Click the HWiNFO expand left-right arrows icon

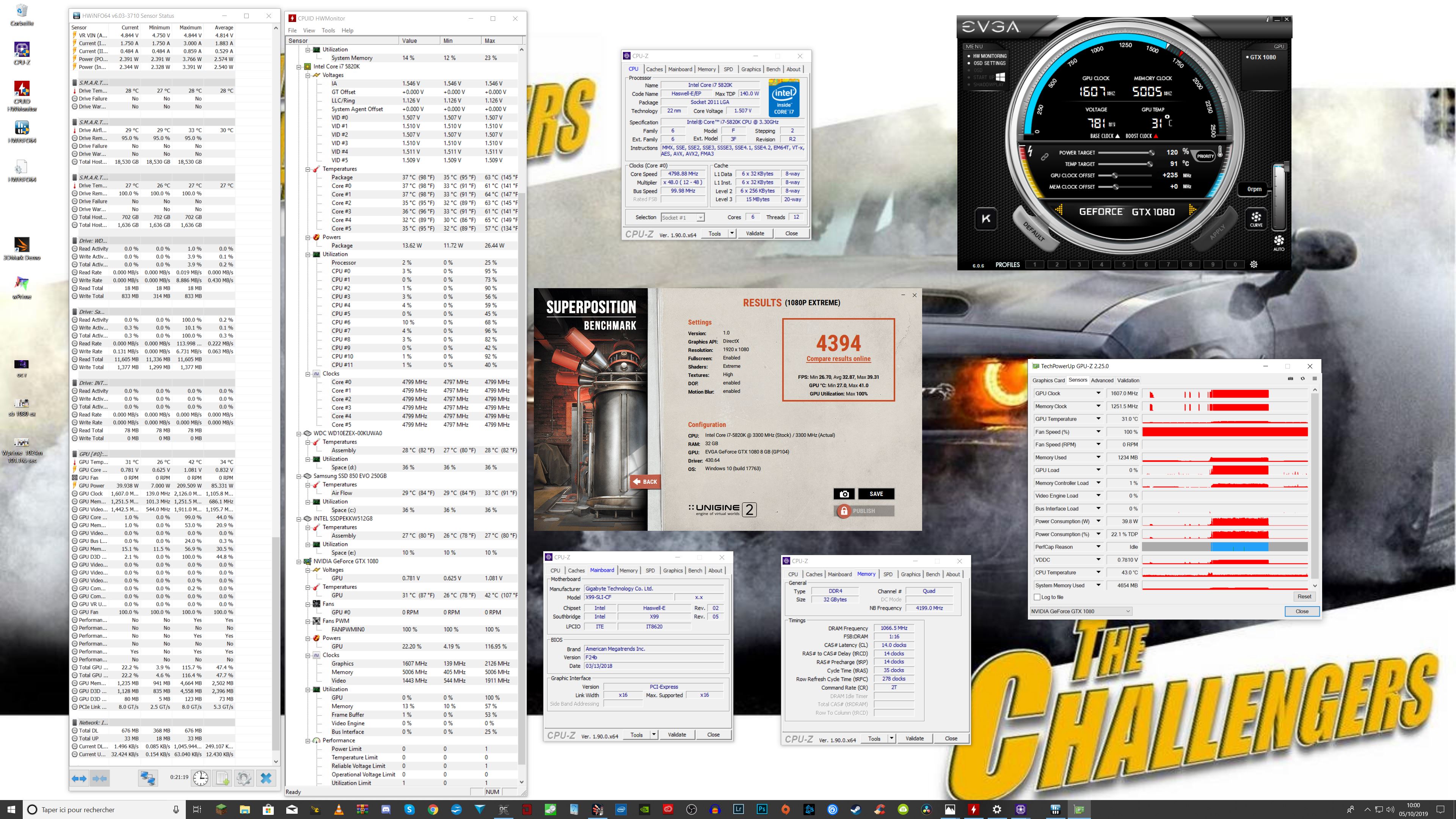tap(79, 778)
